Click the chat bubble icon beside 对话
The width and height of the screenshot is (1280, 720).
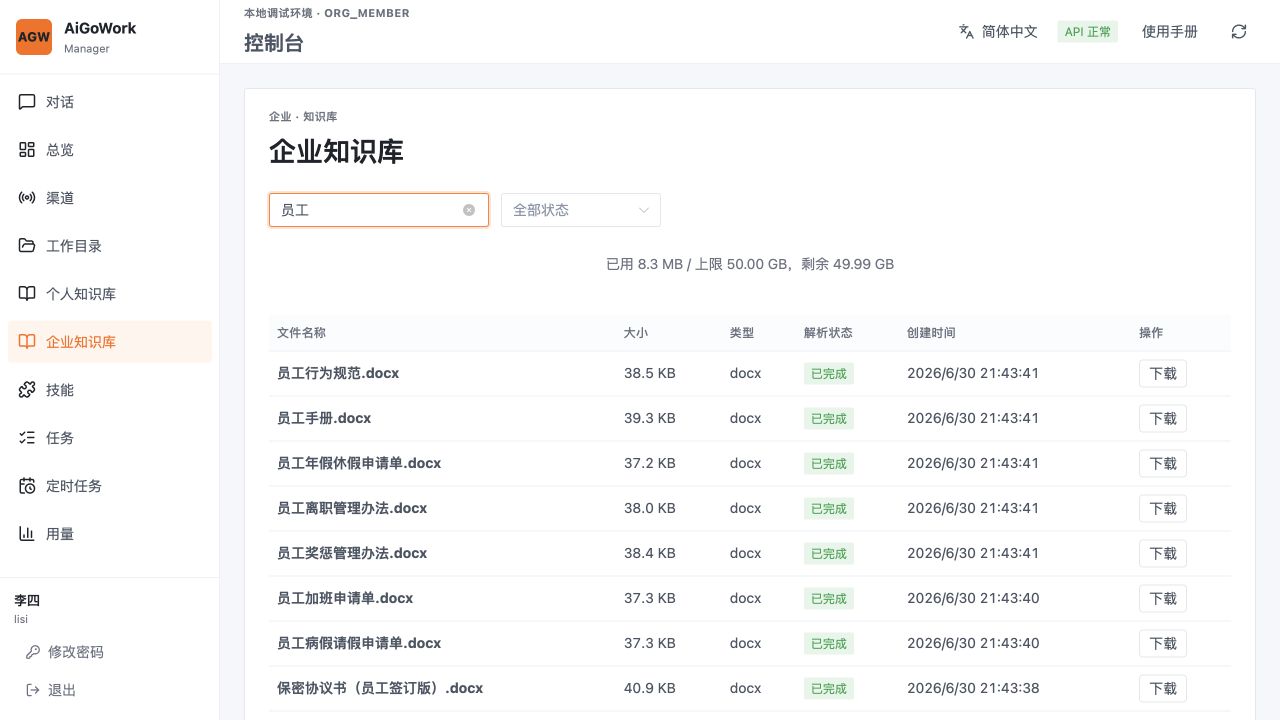coord(27,102)
